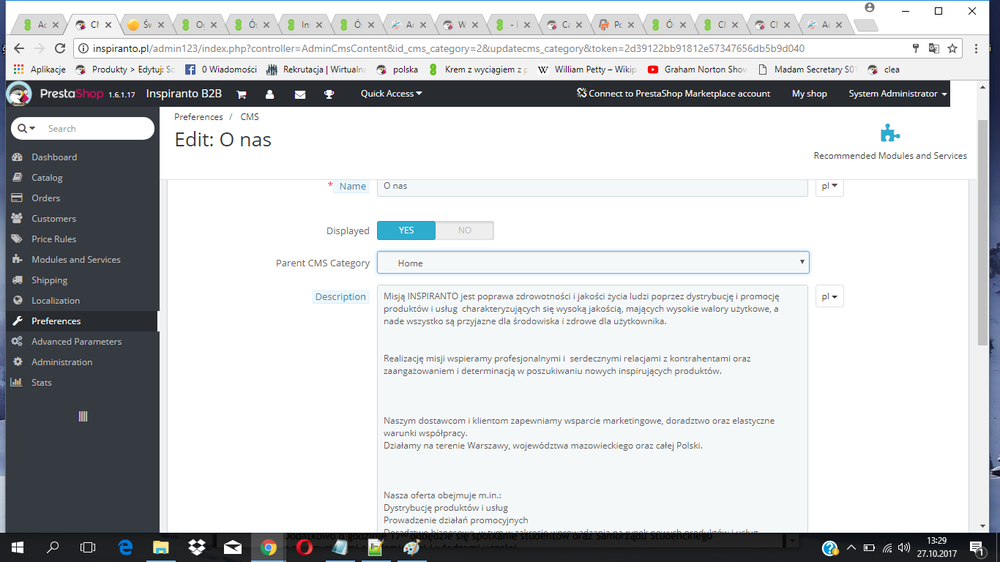The height and width of the screenshot is (562, 1000).
Task: Click the volume speaker icon in system tray
Action: pos(904,547)
